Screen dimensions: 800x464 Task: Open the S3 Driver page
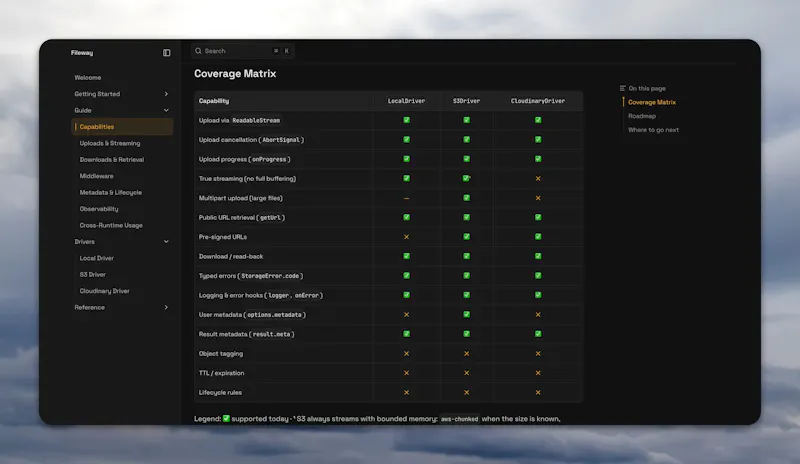click(x=92, y=275)
